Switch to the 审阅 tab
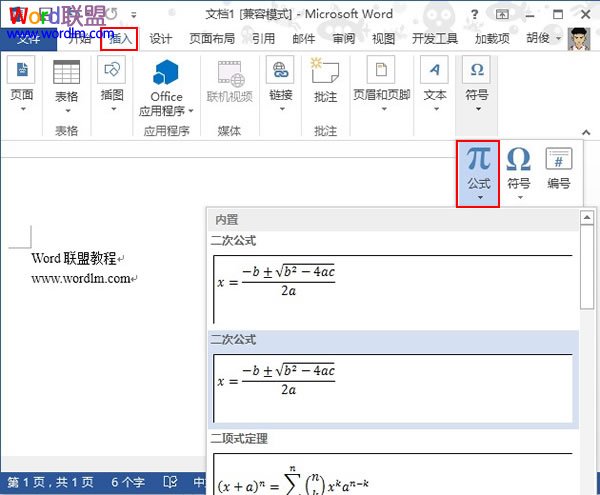The image size is (600, 495). (x=344, y=39)
